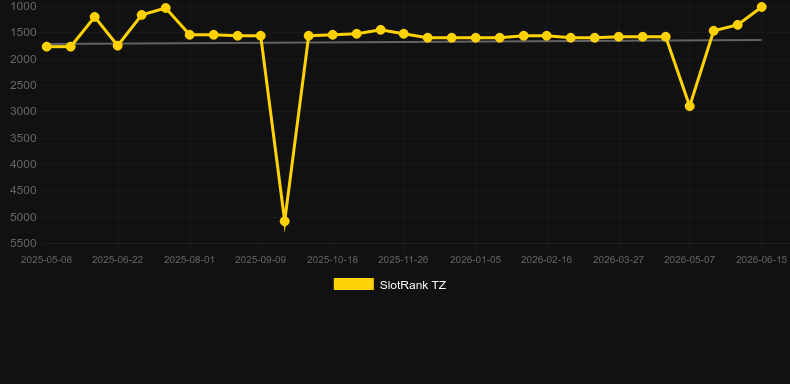Click the 2026-05-07 x-axis date label

(689, 260)
